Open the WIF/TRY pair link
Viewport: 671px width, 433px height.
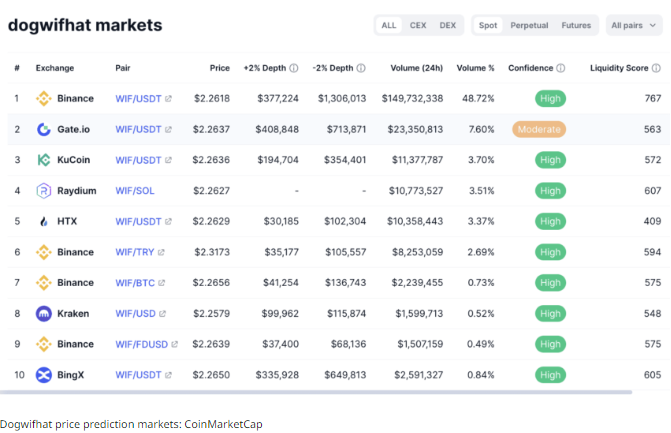pos(139,252)
